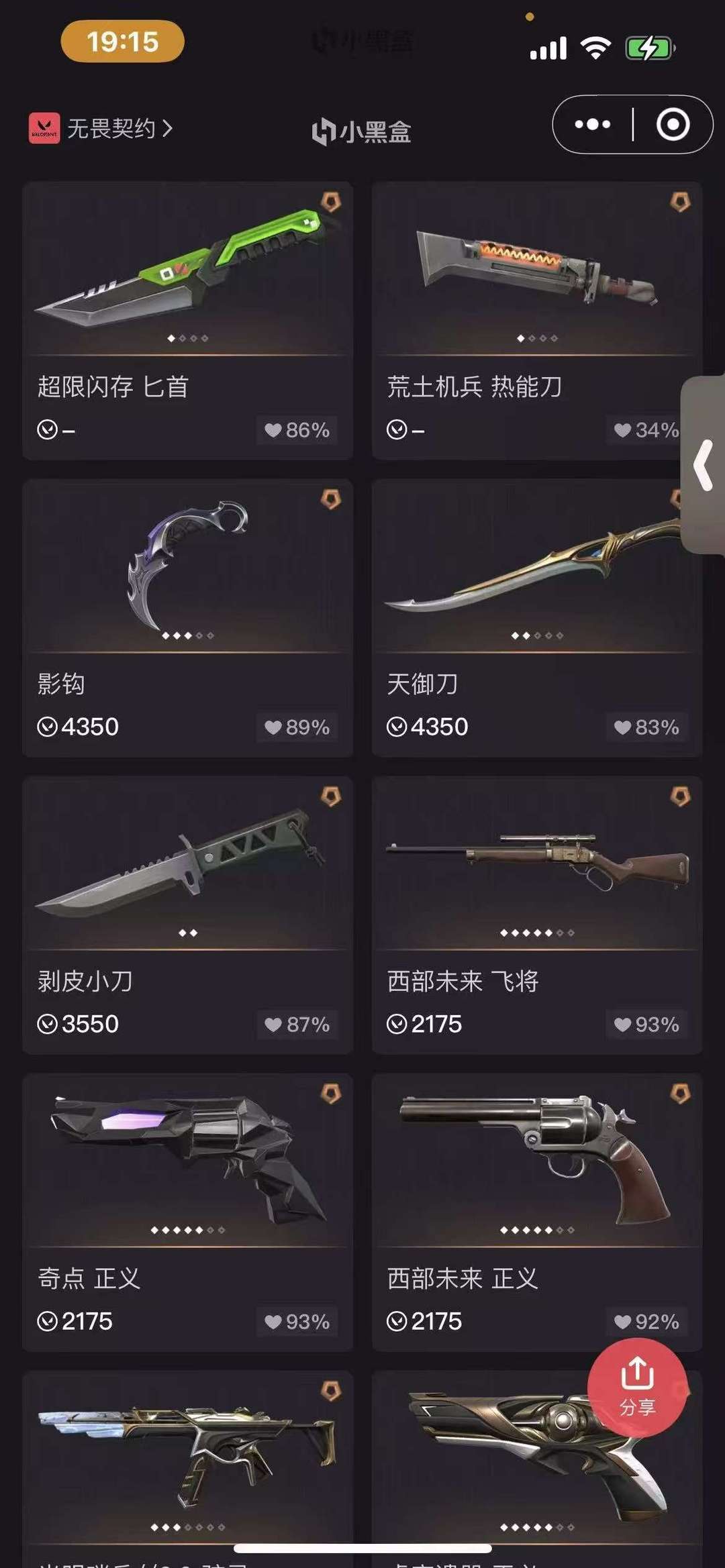Like the 影钩 skin showing 89%

tap(297, 727)
